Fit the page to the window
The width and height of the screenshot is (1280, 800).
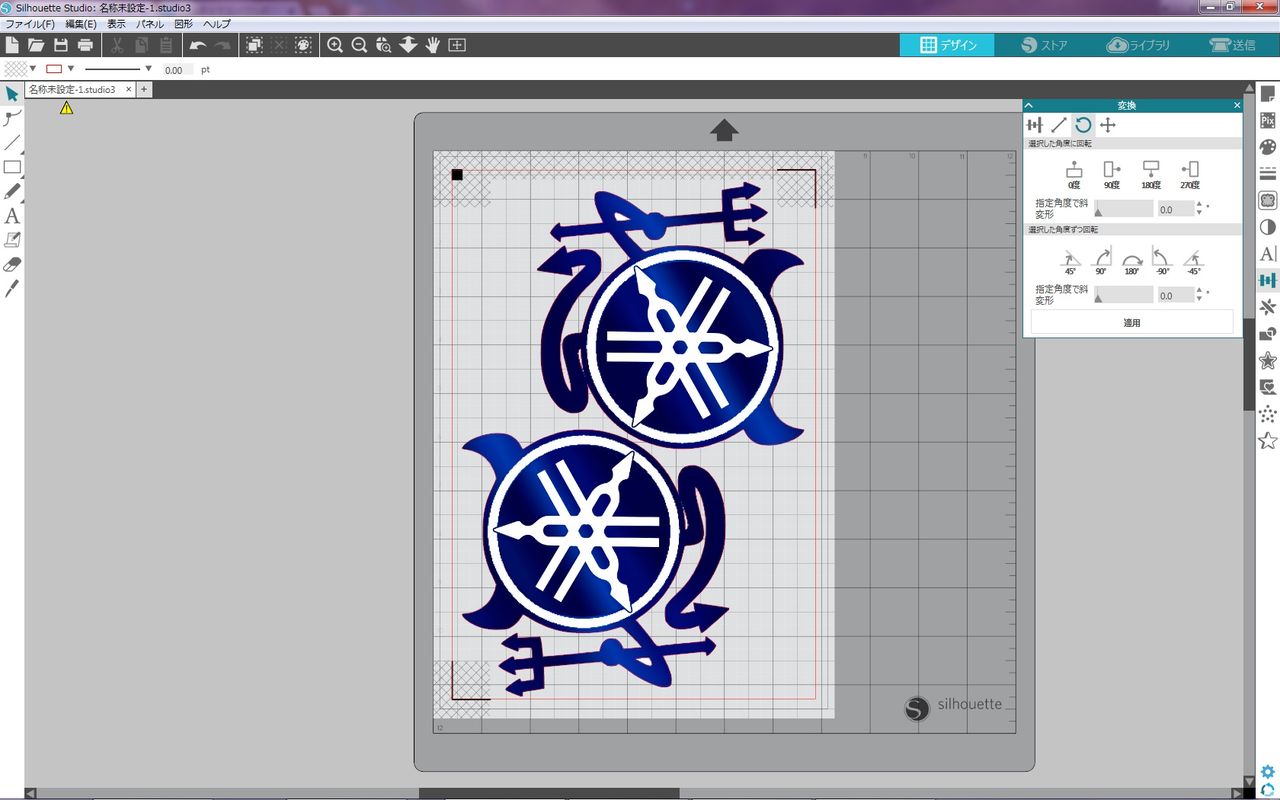point(457,45)
